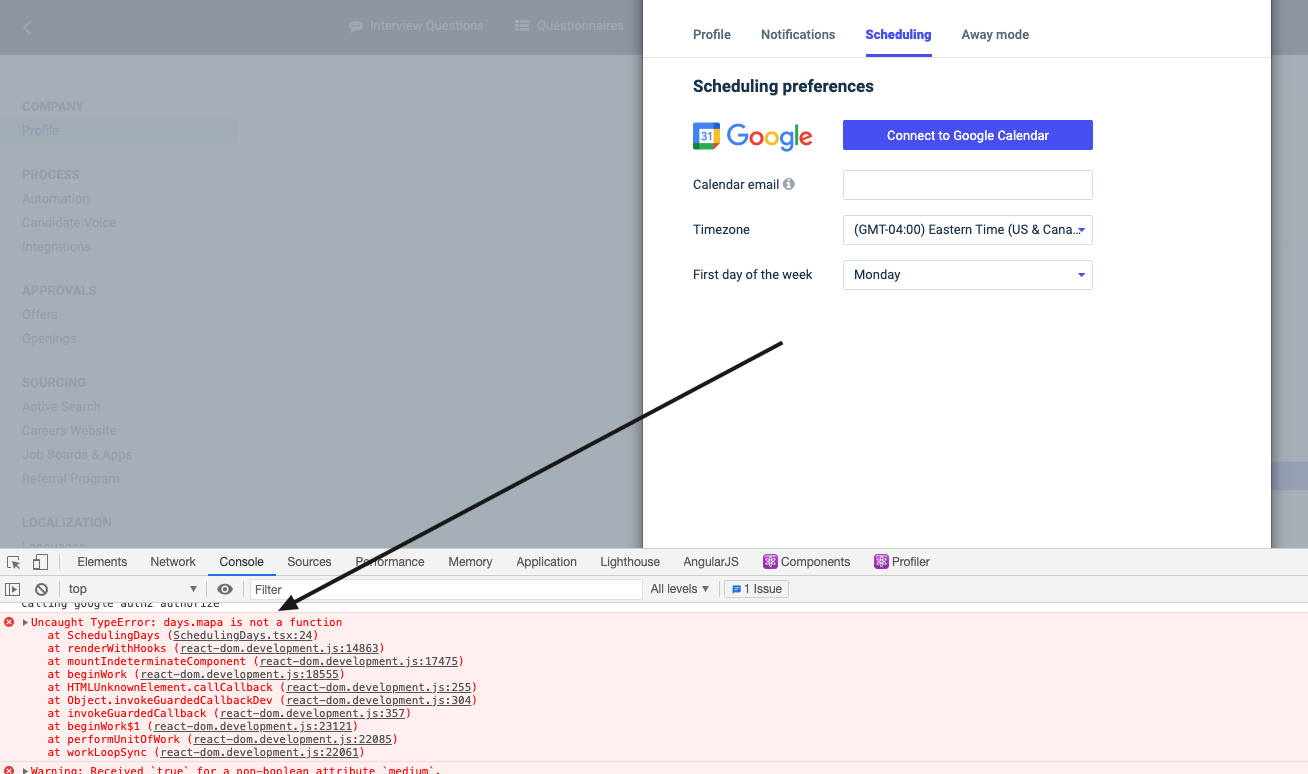Click Connect to Google Calendar button
The width and height of the screenshot is (1308, 774).
tap(968, 136)
